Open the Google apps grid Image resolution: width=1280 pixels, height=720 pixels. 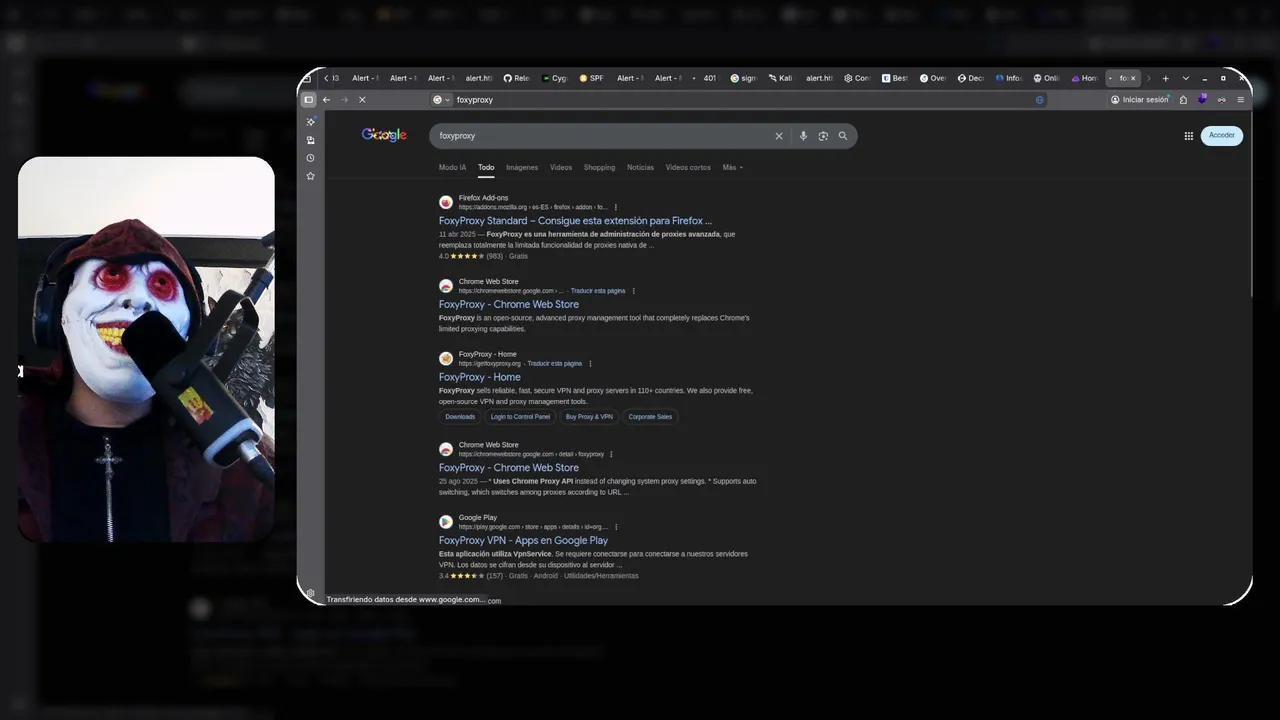click(1189, 136)
